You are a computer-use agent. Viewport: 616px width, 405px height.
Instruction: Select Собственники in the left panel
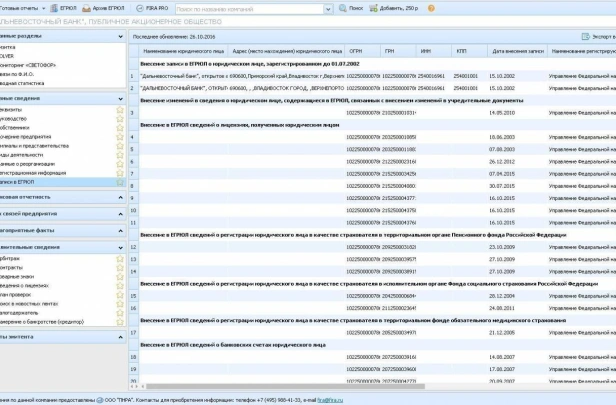[15, 128]
